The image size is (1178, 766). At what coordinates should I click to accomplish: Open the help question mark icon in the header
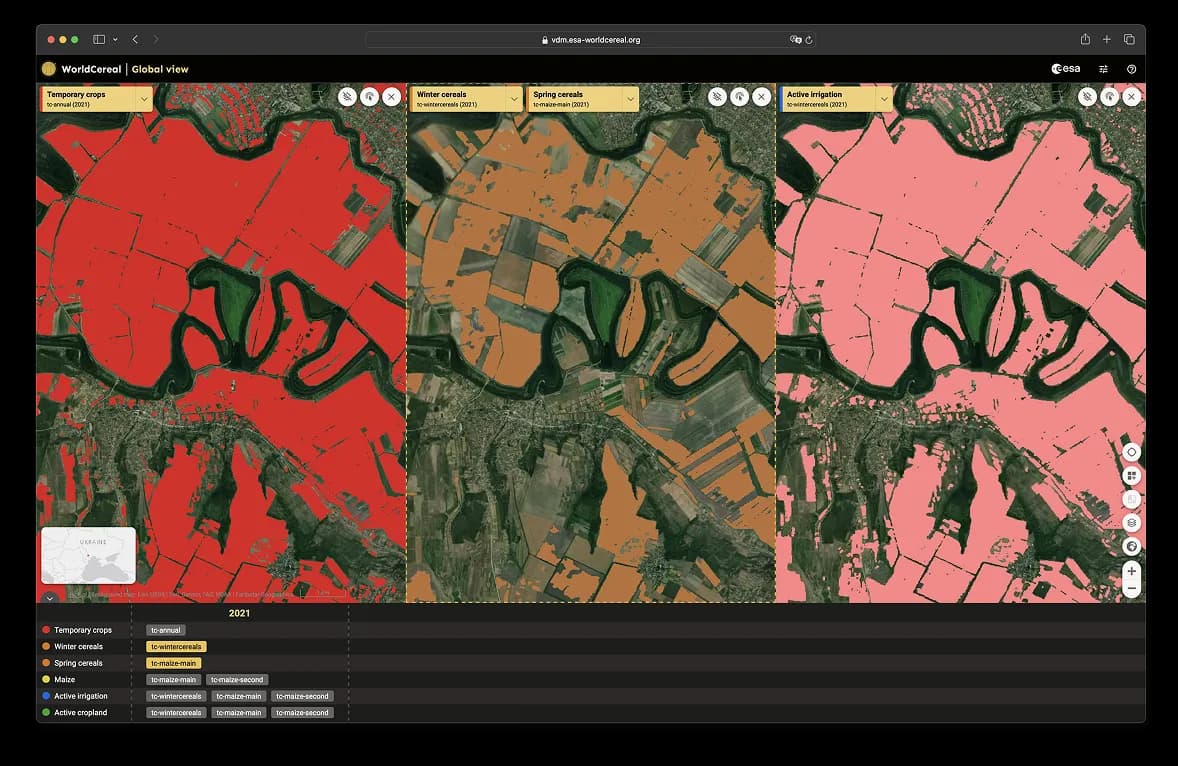pyautogui.click(x=1131, y=69)
